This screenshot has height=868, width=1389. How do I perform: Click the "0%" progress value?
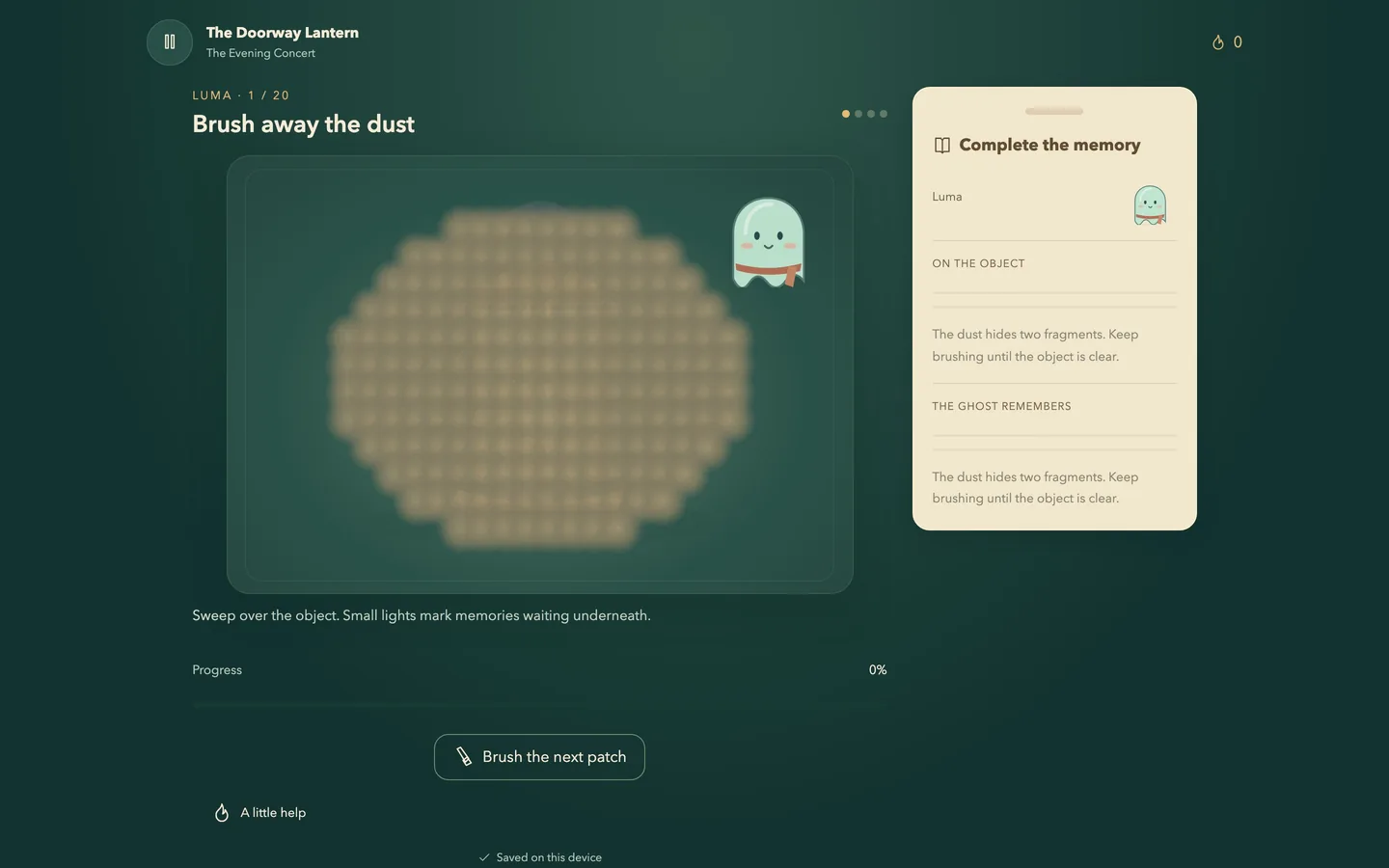(878, 670)
